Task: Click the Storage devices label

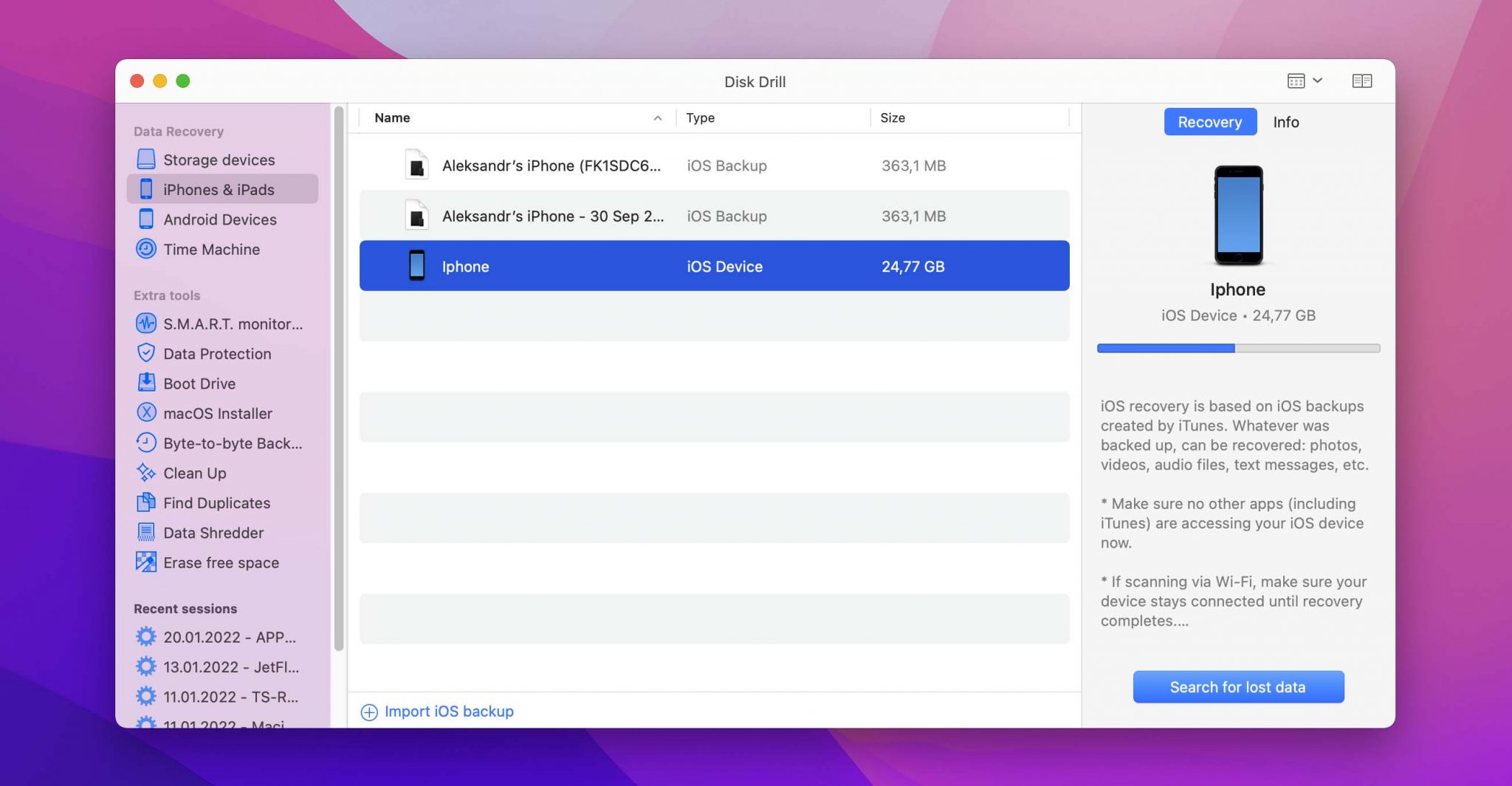Action: click(219, 160)
